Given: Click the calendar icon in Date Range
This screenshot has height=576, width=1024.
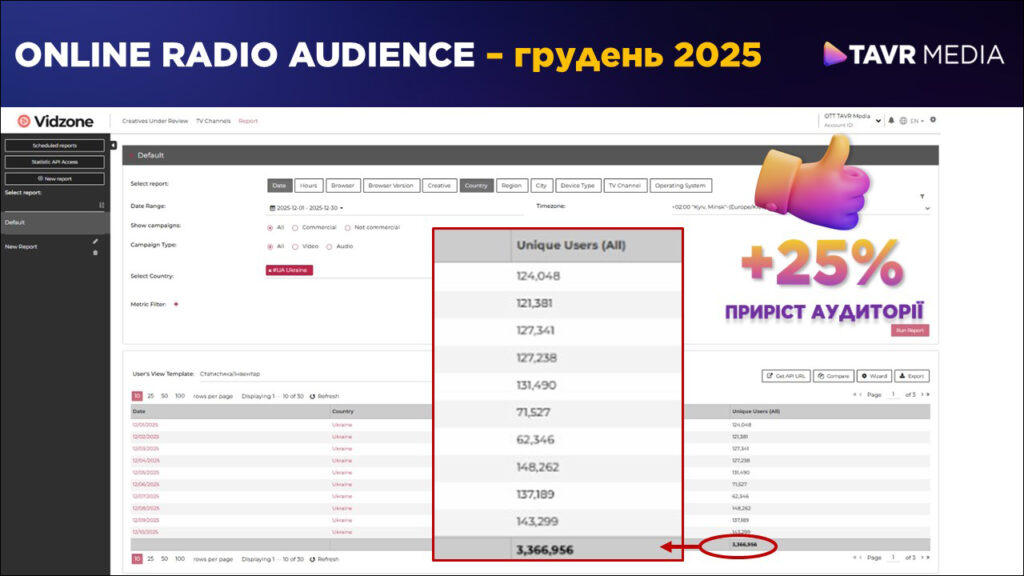Looking at the screenshot, I should [x=273, y=207].
